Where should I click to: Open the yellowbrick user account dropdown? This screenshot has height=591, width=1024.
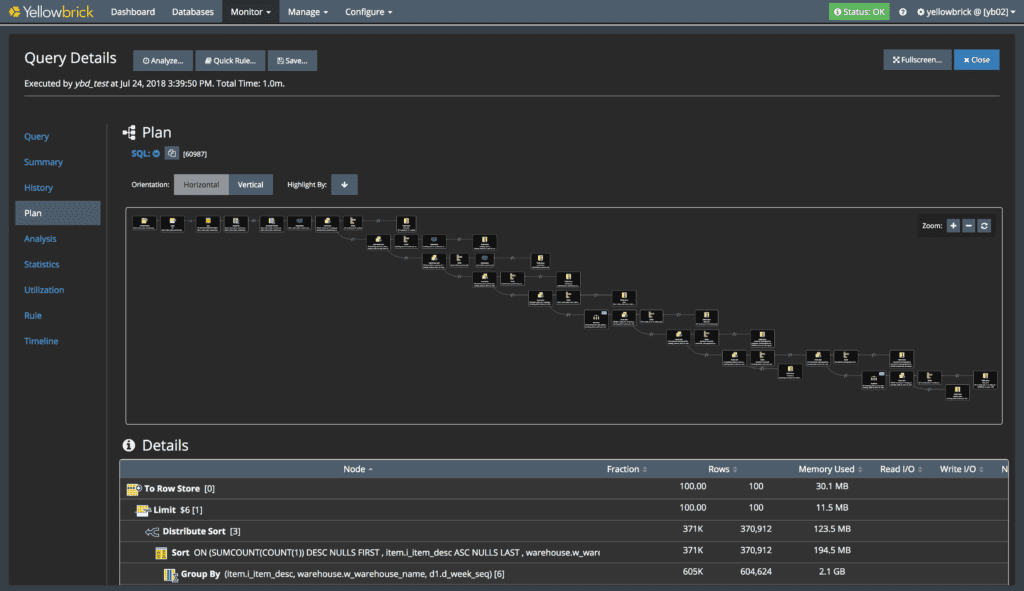(x=966, y=12)
